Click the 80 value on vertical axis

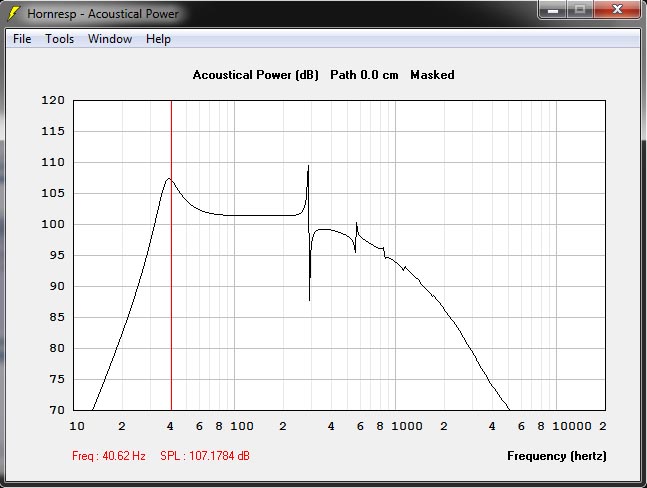[x=57, y=348]
